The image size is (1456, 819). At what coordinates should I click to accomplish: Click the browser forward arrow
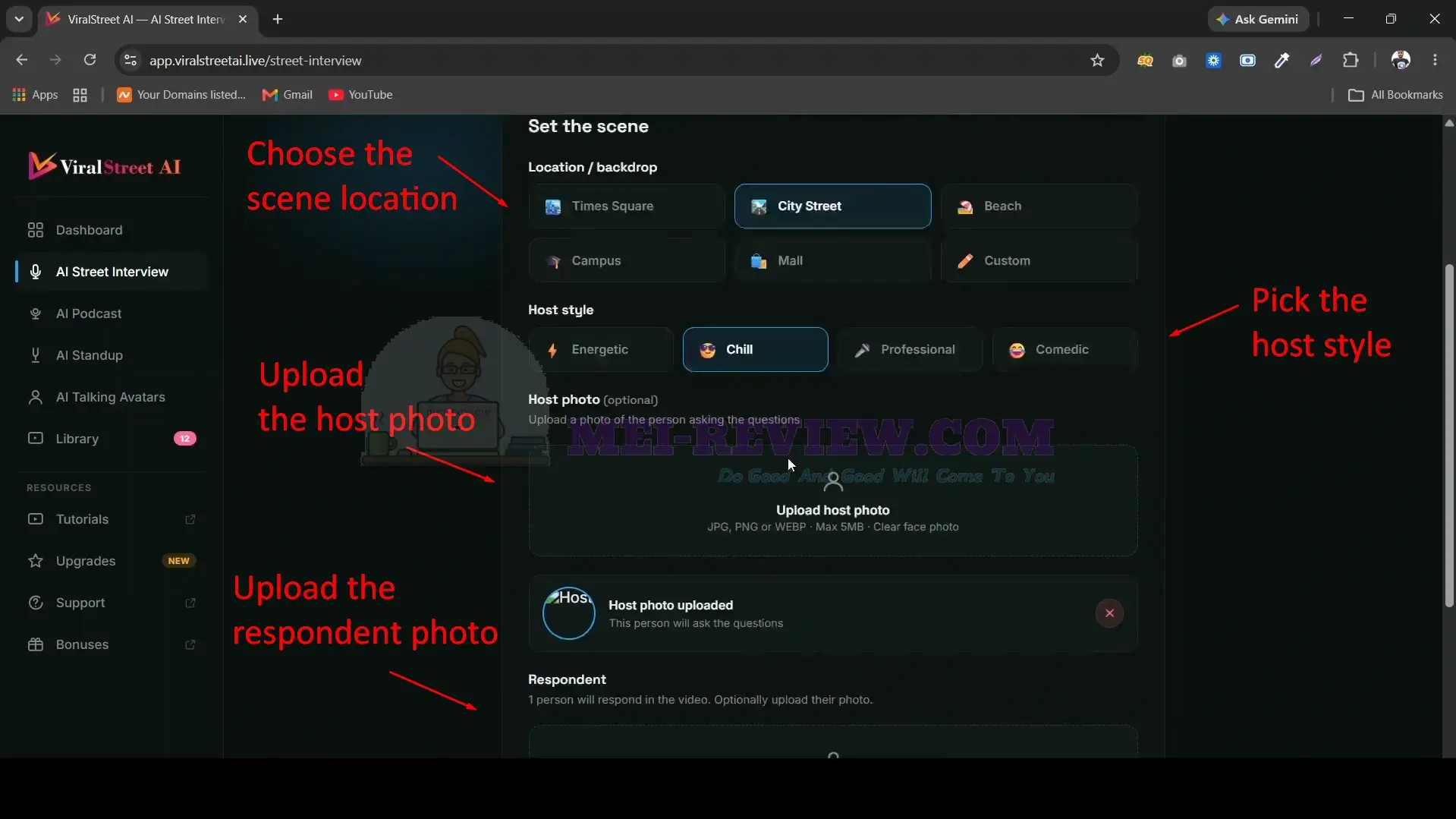(x=55, y=60)
